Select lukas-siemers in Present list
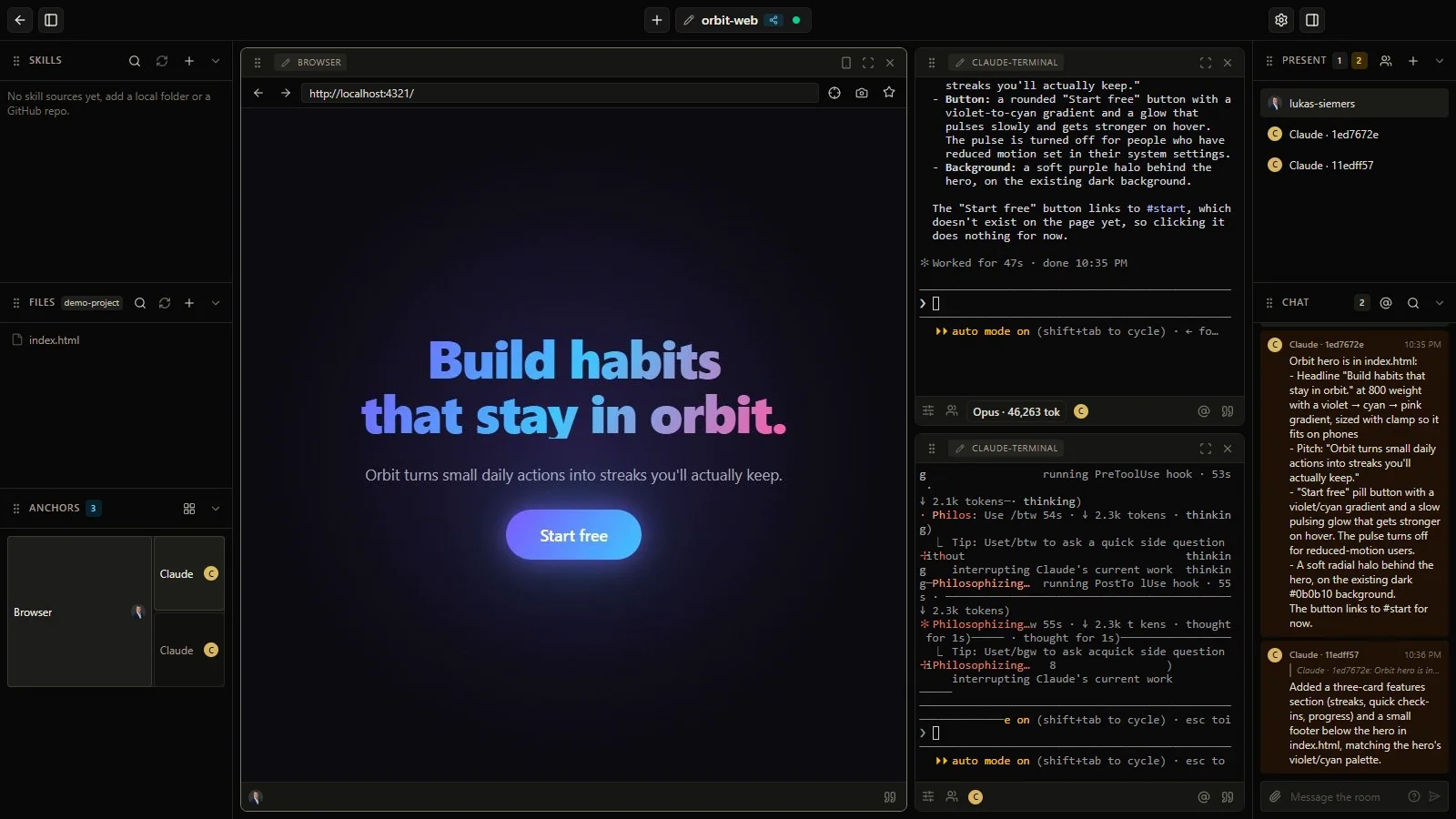Viewport: 1456px width, 819px height. click(x=1354, y=104)
